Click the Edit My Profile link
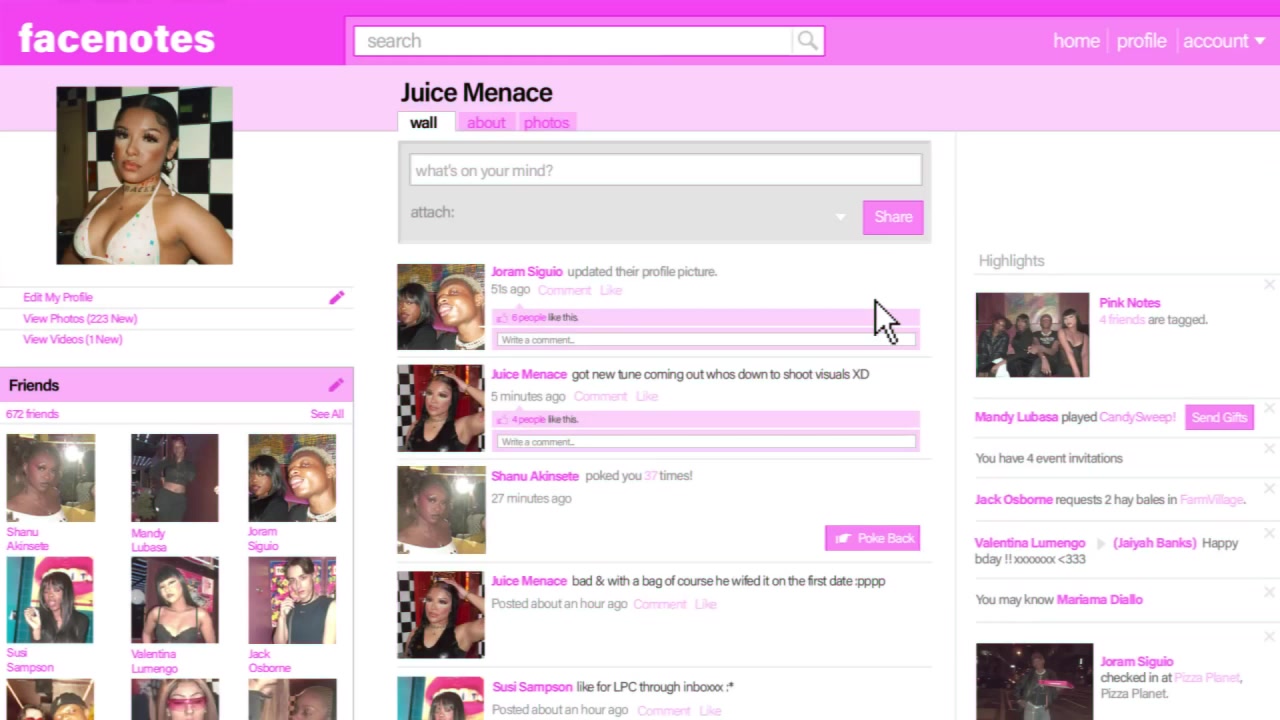 (x=58, y=297)
